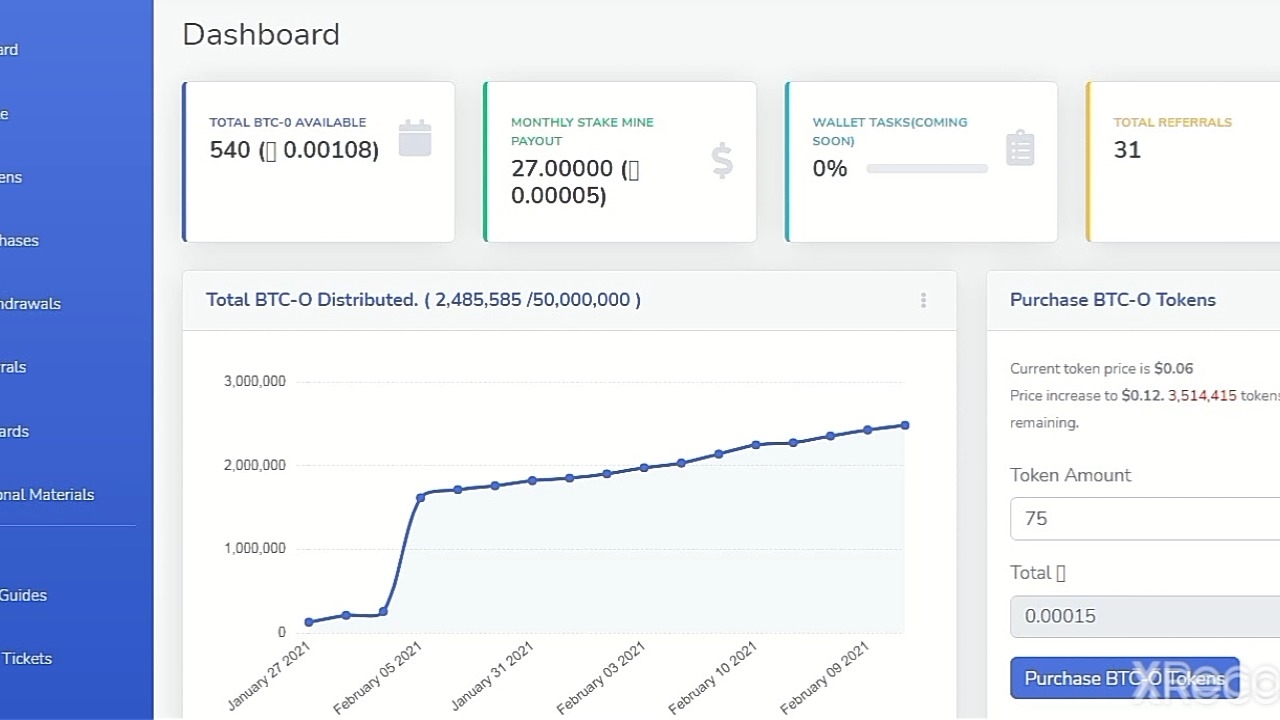Click the Purchase BTC-O Tokens panel title

[1112, 300]
